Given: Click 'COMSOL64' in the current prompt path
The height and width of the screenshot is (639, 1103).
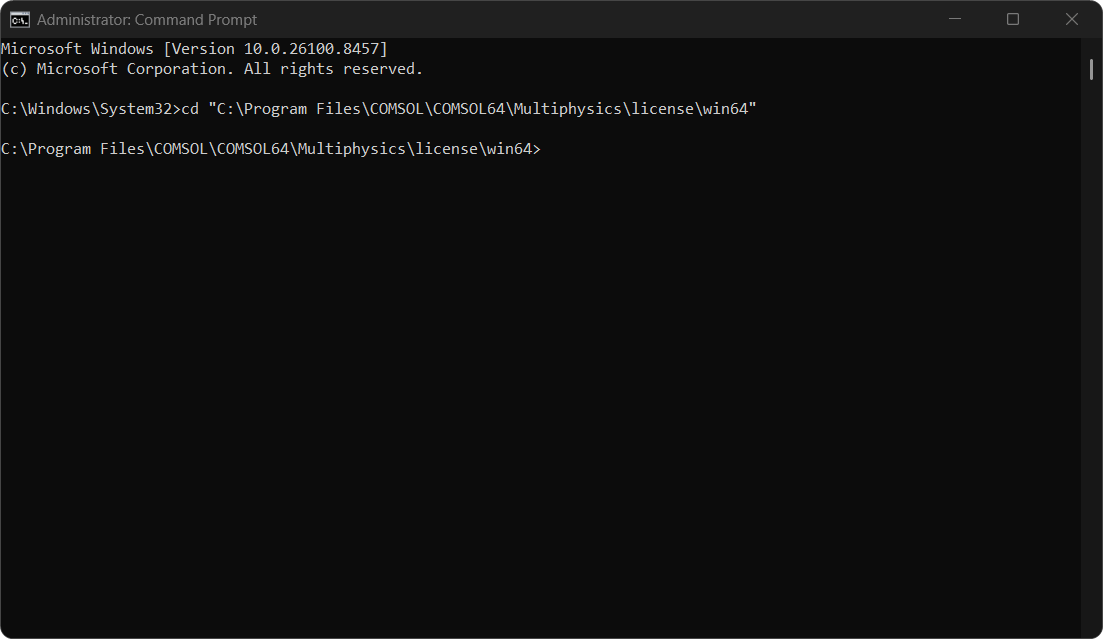Looking at the screenshot, I should [253, 149].
